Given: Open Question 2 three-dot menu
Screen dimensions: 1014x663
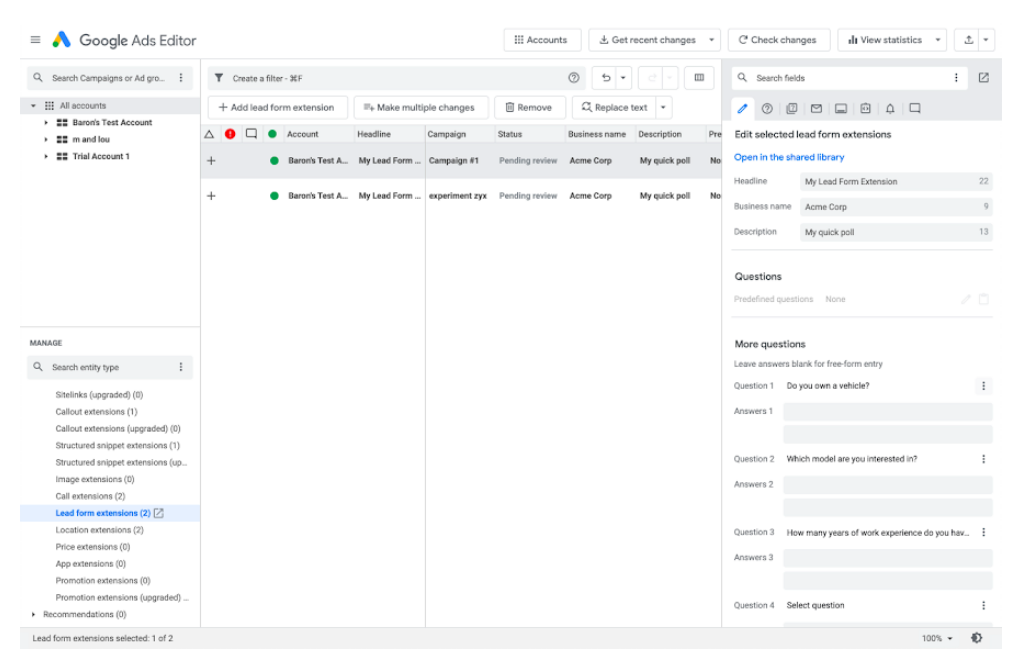Looking at the screenshot, I should [x=984, y=459].
